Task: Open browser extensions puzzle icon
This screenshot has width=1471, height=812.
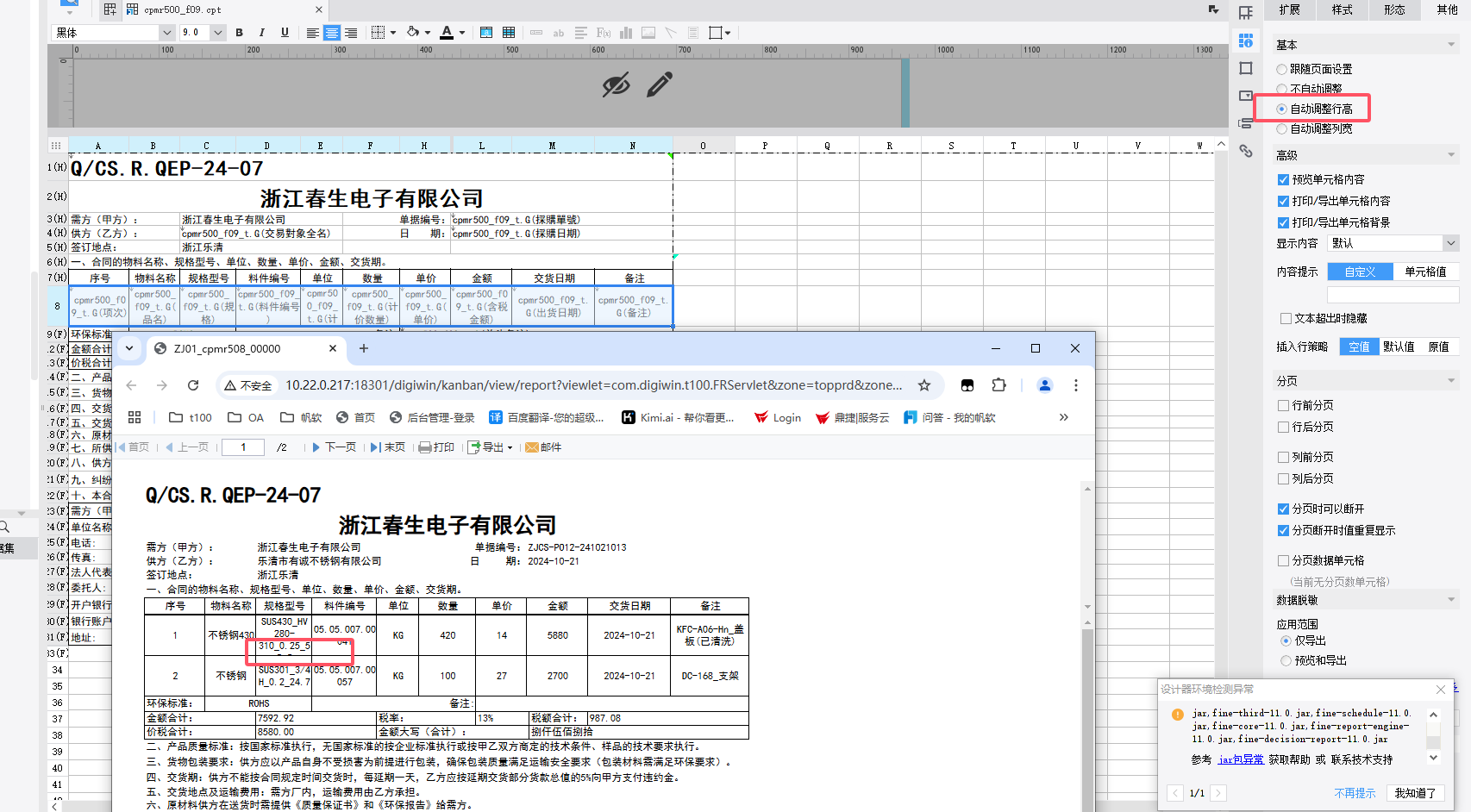Action: coord(999,385)
